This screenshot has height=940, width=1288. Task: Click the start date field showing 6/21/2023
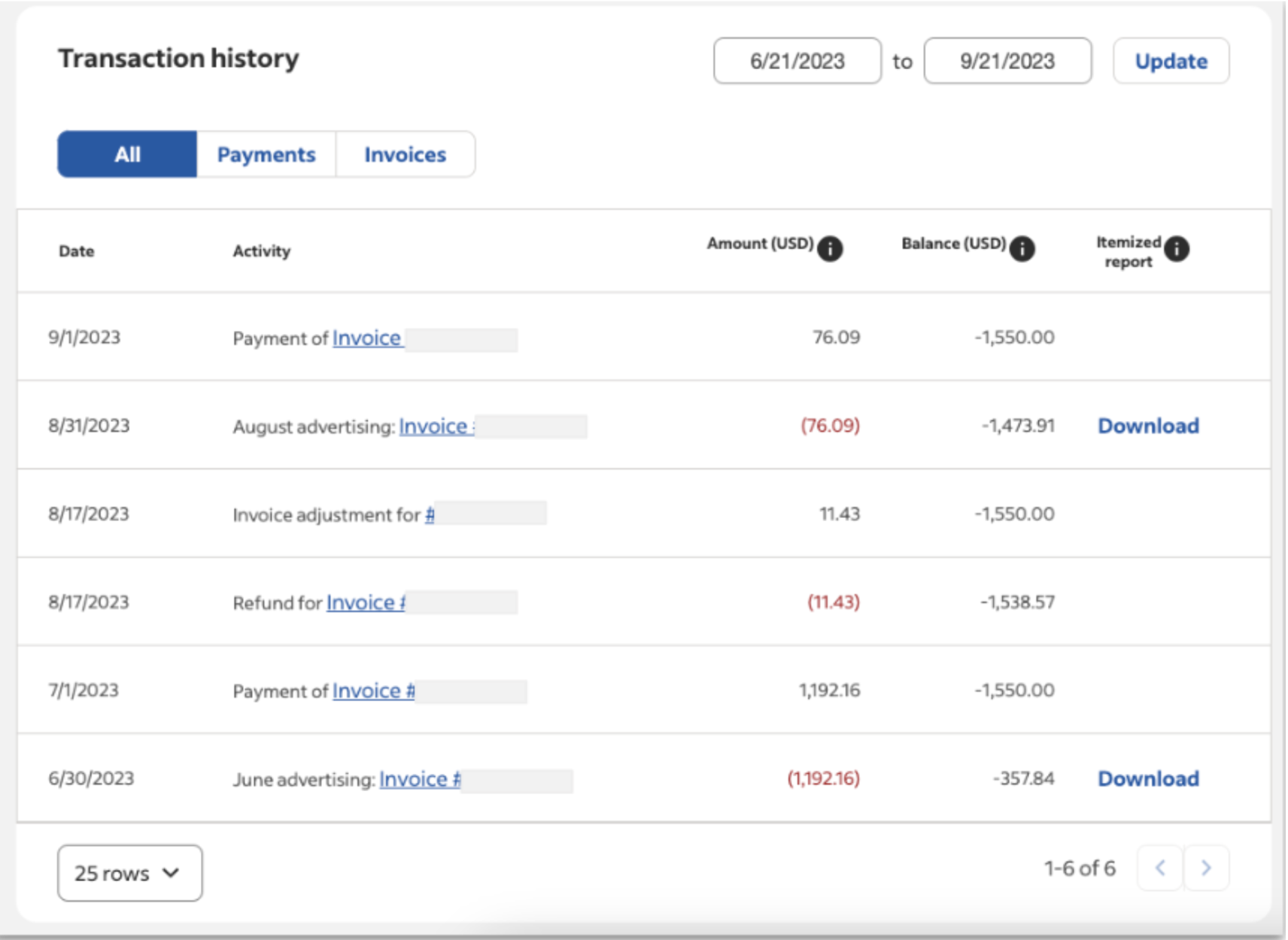click(799, 61)
